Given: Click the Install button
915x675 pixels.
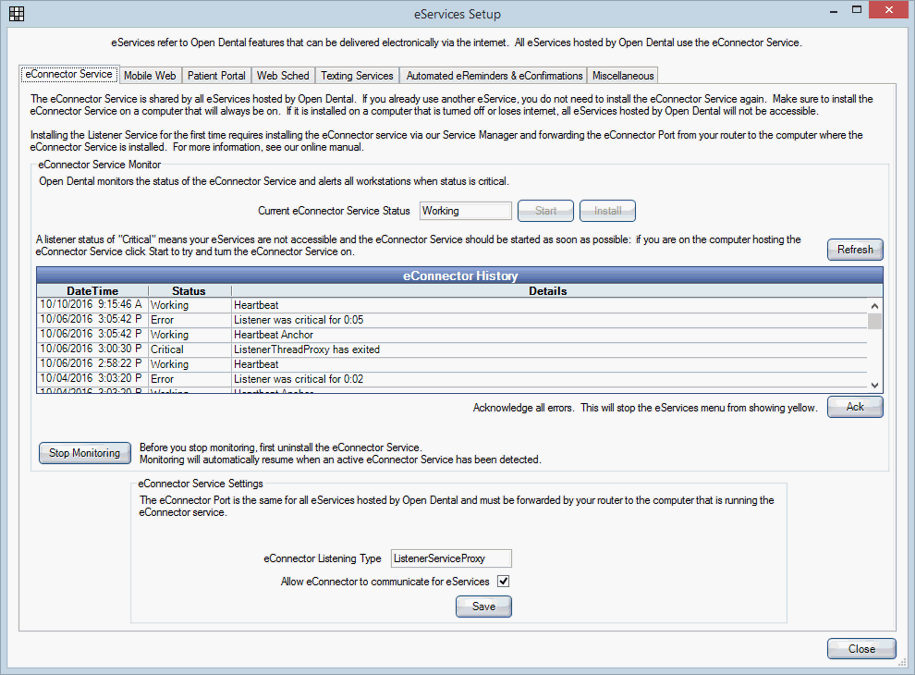Looking at the screenshot, I should tap(607, 211).
